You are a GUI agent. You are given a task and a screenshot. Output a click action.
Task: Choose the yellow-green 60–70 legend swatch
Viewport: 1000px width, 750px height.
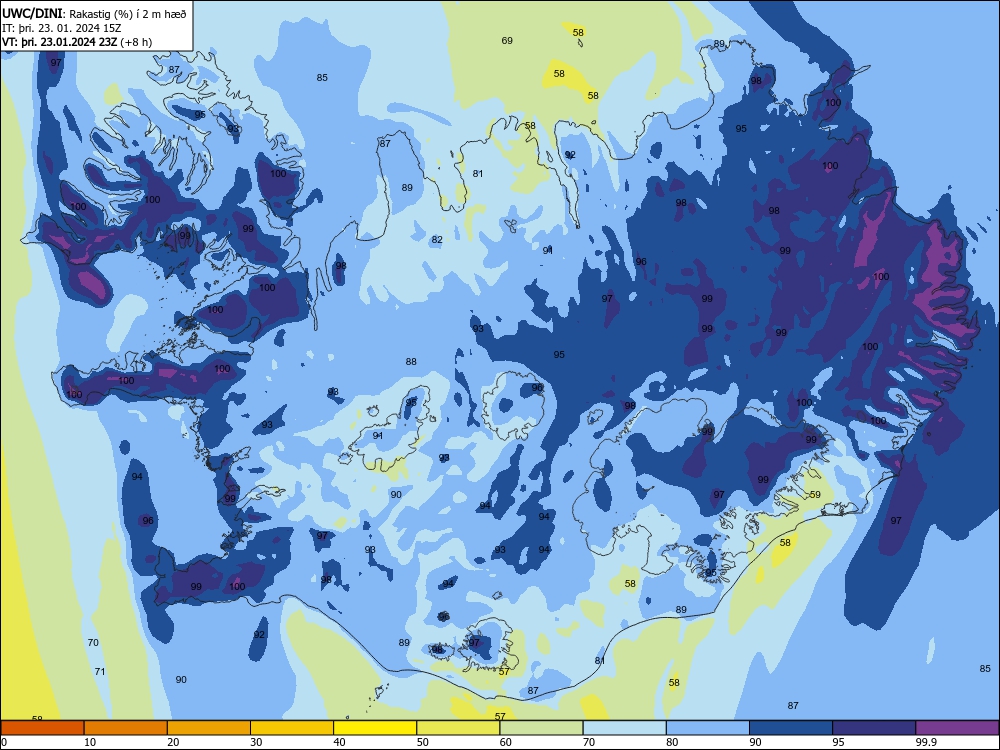541,728
